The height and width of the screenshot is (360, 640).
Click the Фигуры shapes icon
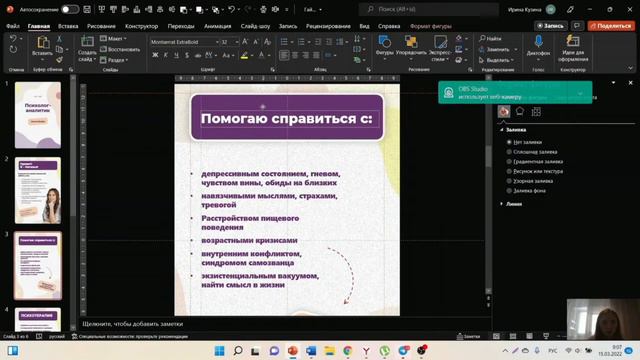[384, 42]
